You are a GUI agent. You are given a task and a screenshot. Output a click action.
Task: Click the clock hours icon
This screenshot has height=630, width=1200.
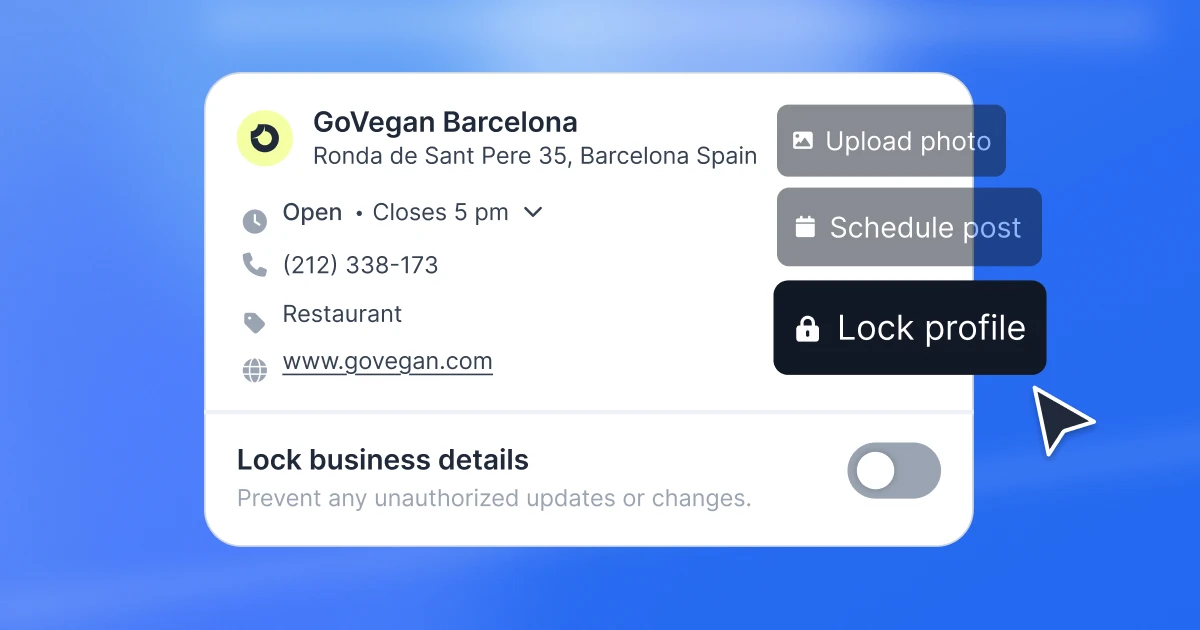[255, 221]
